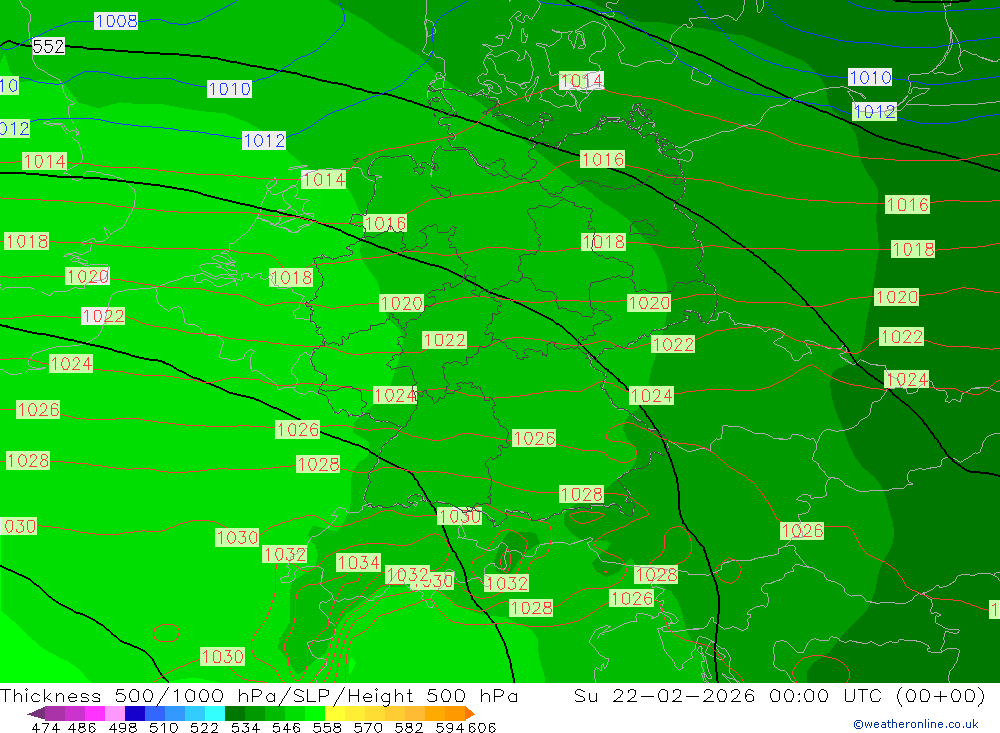The width and height of the screenshot is (1000, 733).
Task: Click the 1022 label with white background at left
Action: (x=103, y=316)
